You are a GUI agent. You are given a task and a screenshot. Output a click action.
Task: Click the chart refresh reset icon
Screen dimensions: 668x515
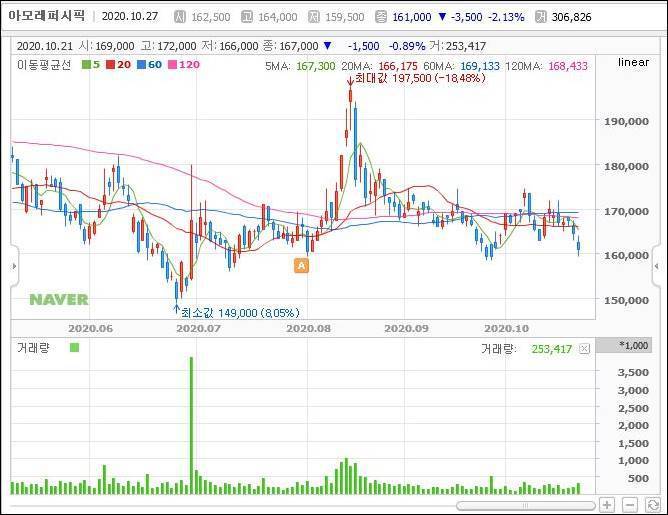click(x=653, y=505)
